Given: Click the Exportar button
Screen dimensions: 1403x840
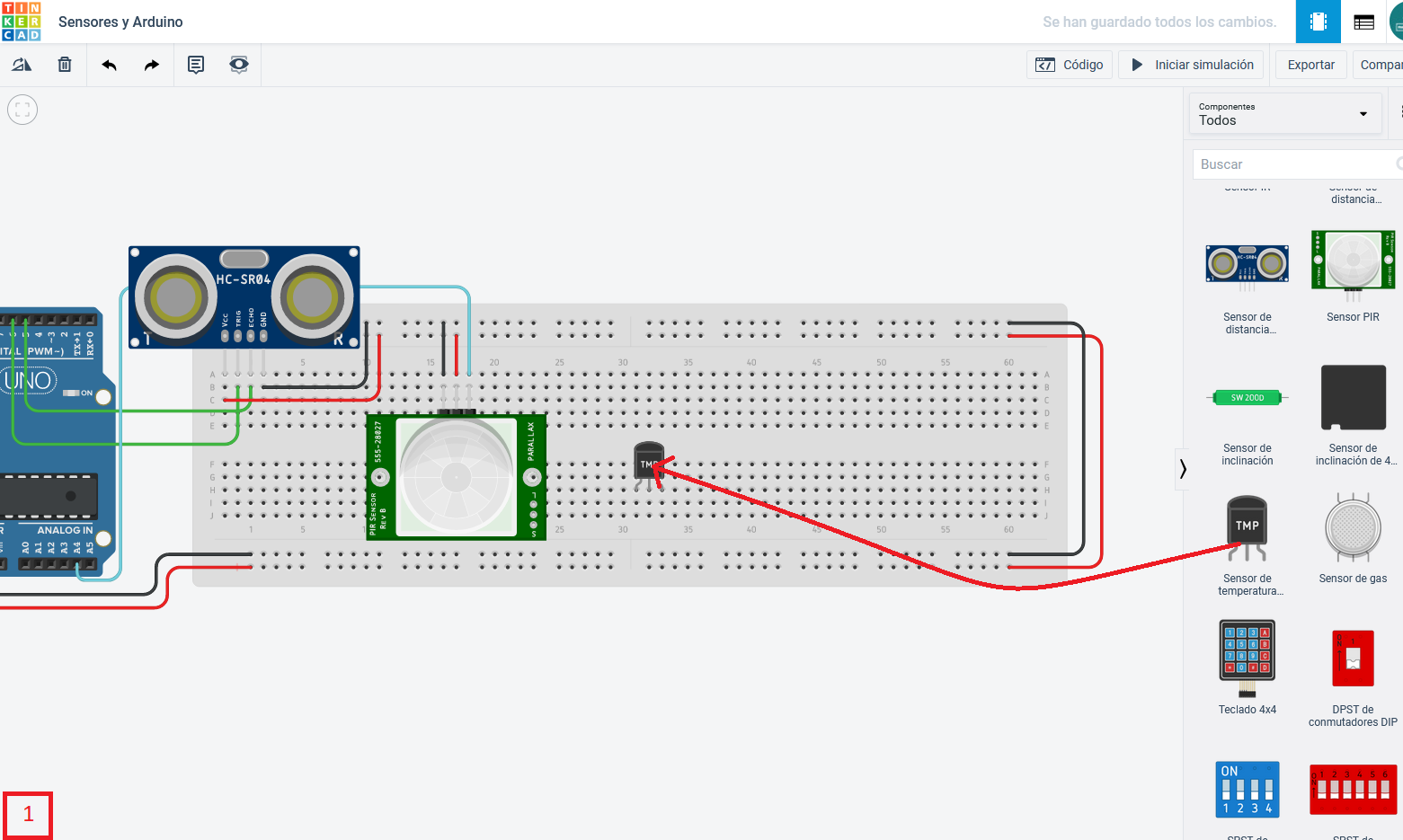Looking at the screenshot, I should coord(1310,65).
